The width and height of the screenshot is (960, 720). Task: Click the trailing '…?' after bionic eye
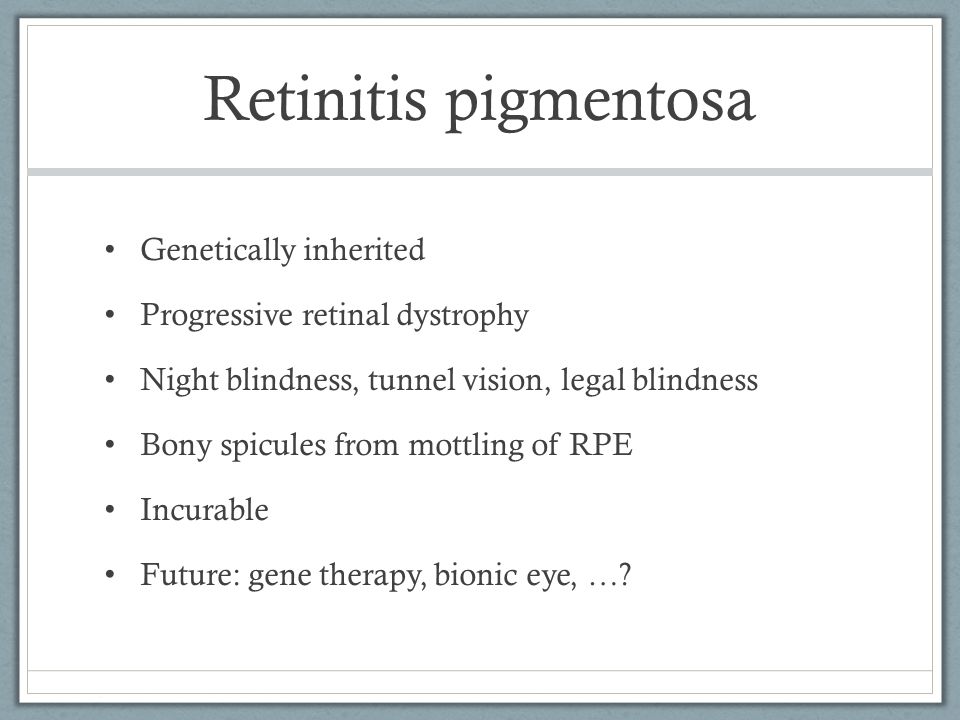tap(609, 576)
